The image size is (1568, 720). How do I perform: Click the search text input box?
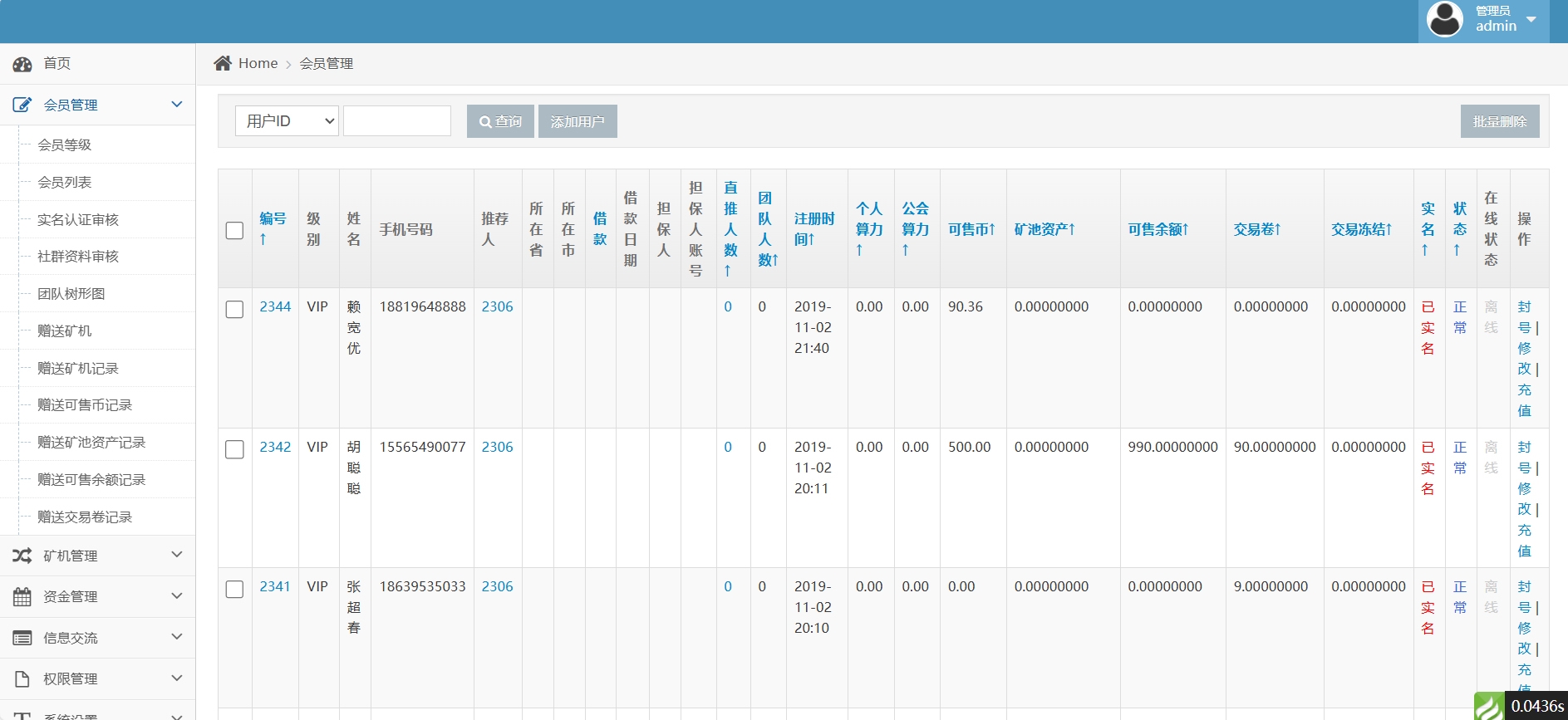pos(397,121)
